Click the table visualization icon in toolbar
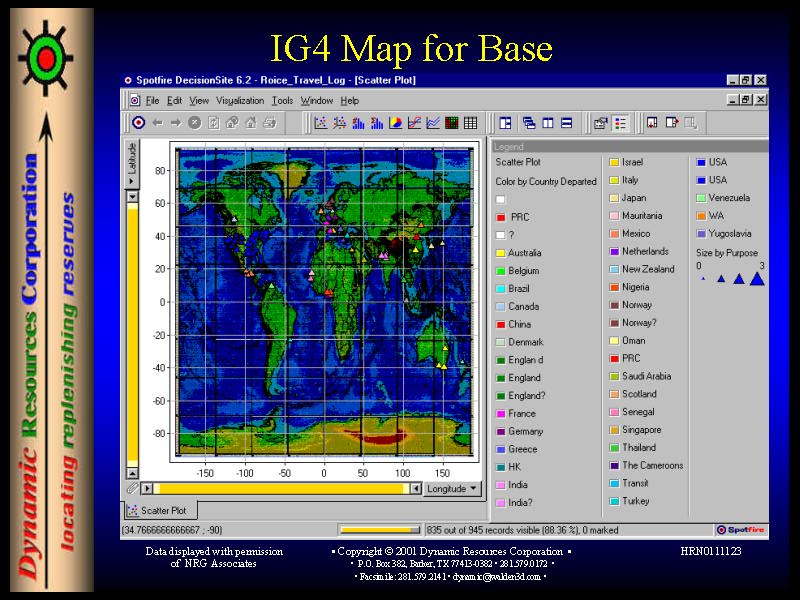 click(470, 123)
